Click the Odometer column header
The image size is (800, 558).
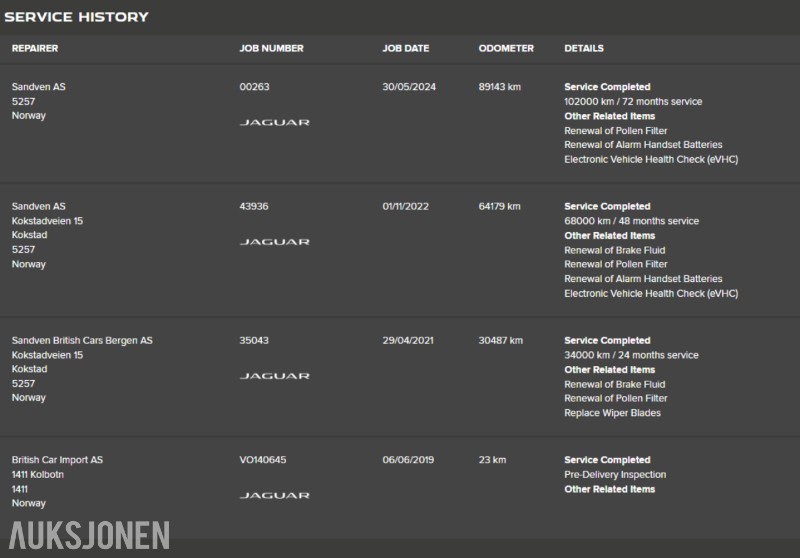(506, 48)
